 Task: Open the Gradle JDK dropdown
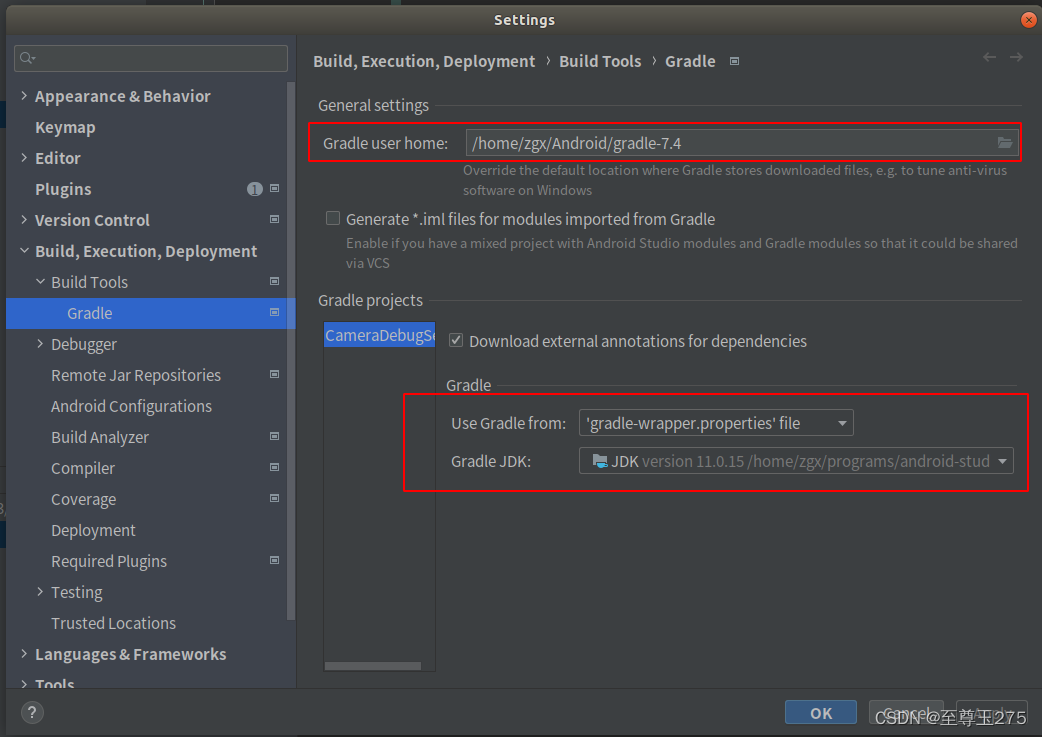(x=796, y=461)
